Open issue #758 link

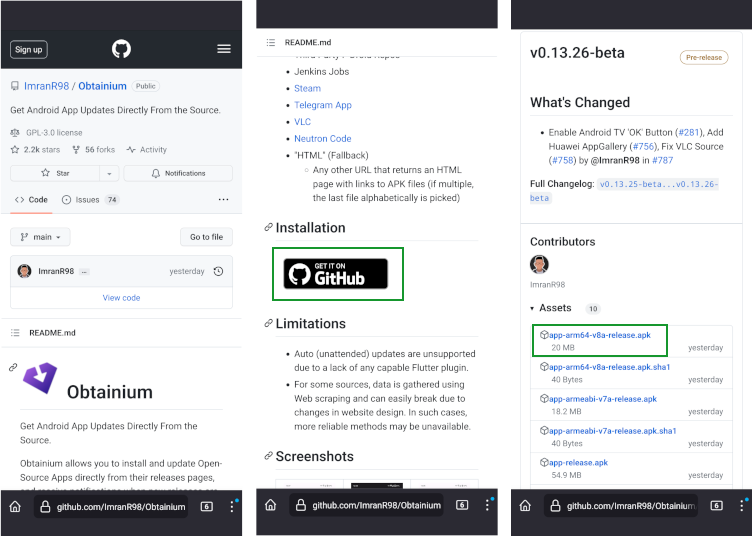pos(563,161)
